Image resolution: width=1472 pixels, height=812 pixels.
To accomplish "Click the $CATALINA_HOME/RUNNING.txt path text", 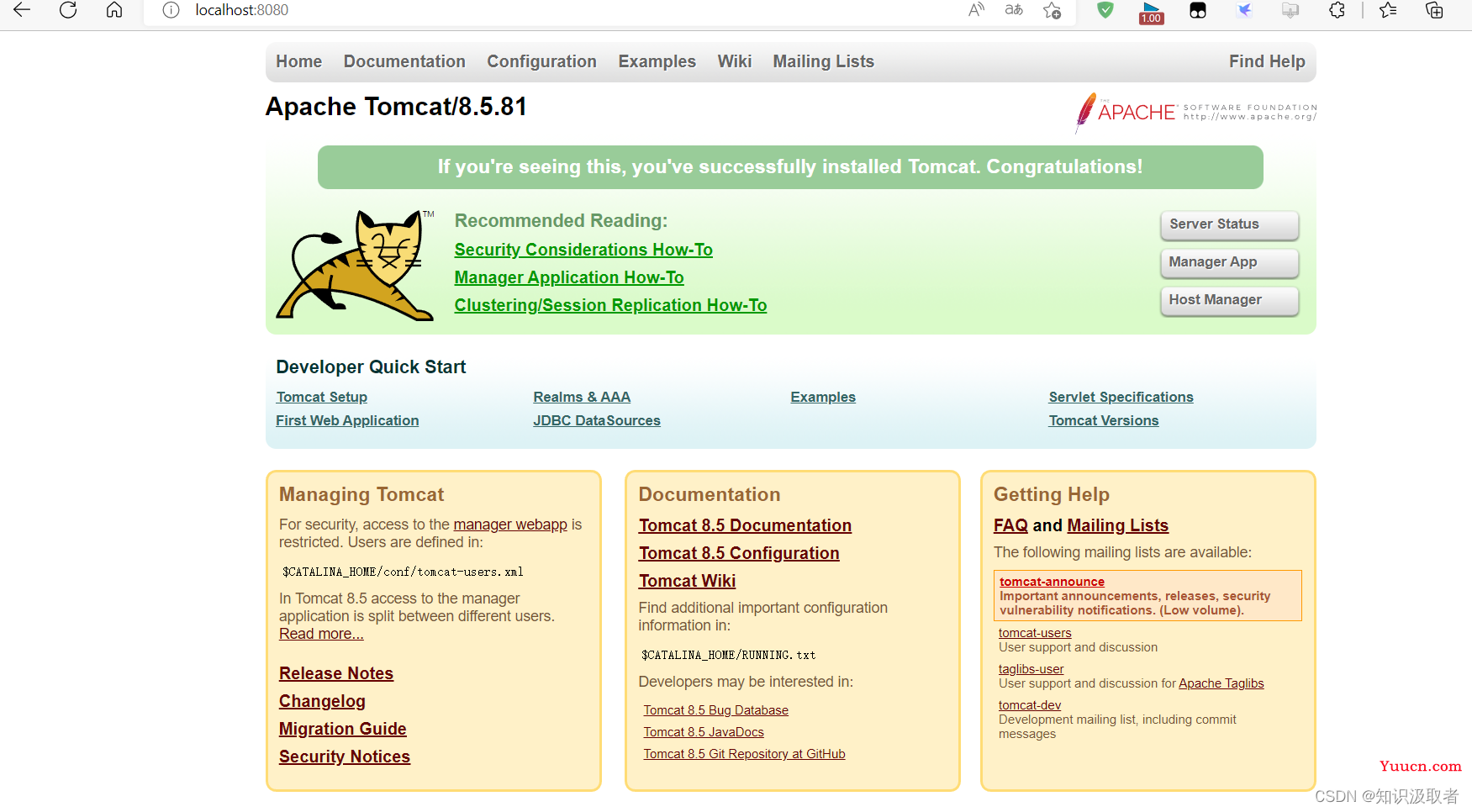I will tap(728, 655).
